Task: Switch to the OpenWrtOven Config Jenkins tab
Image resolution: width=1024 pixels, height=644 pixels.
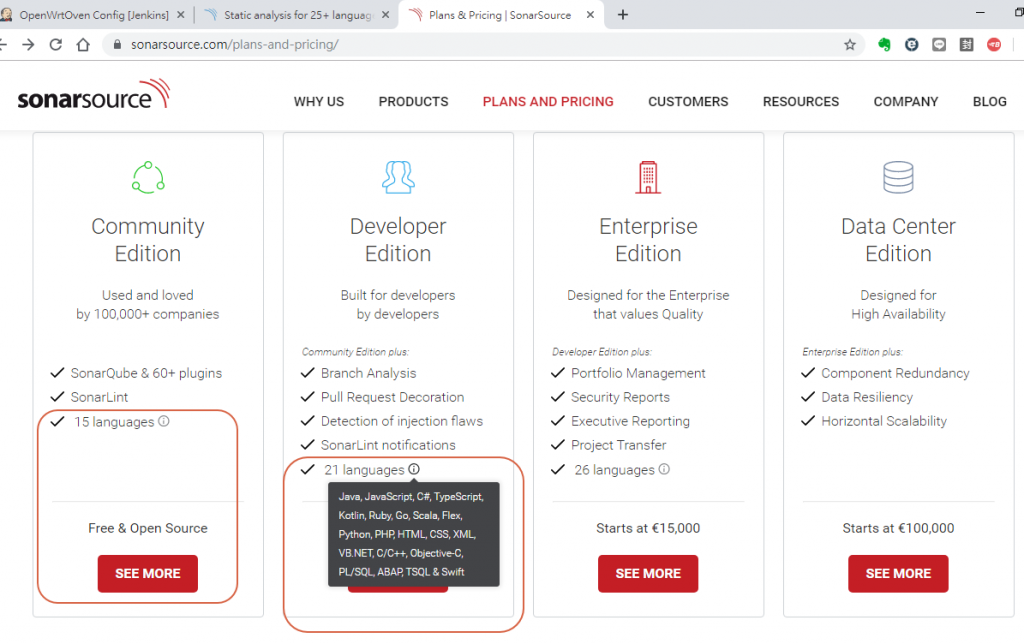Action: coord(92,14)
